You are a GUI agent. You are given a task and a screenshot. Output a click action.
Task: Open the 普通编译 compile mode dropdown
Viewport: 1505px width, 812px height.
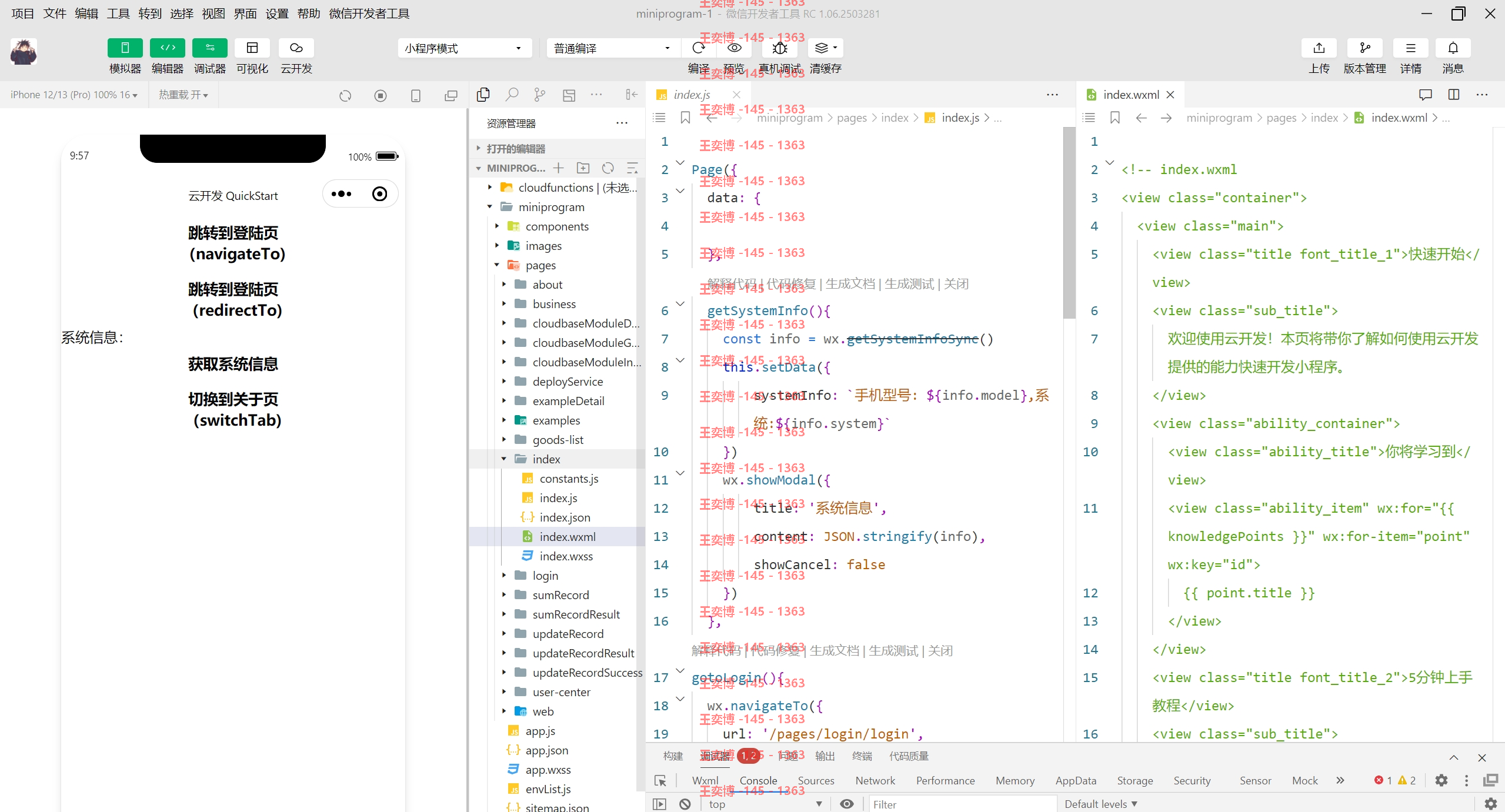[614, 48]
